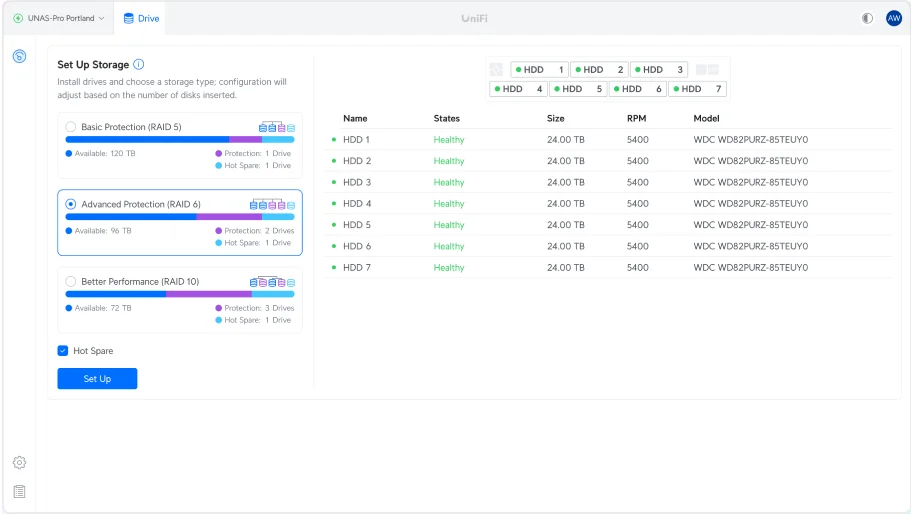Click the RAID 6 drive layout icon
Viewport: 911px width, 514px height.
tap(272, 204)
